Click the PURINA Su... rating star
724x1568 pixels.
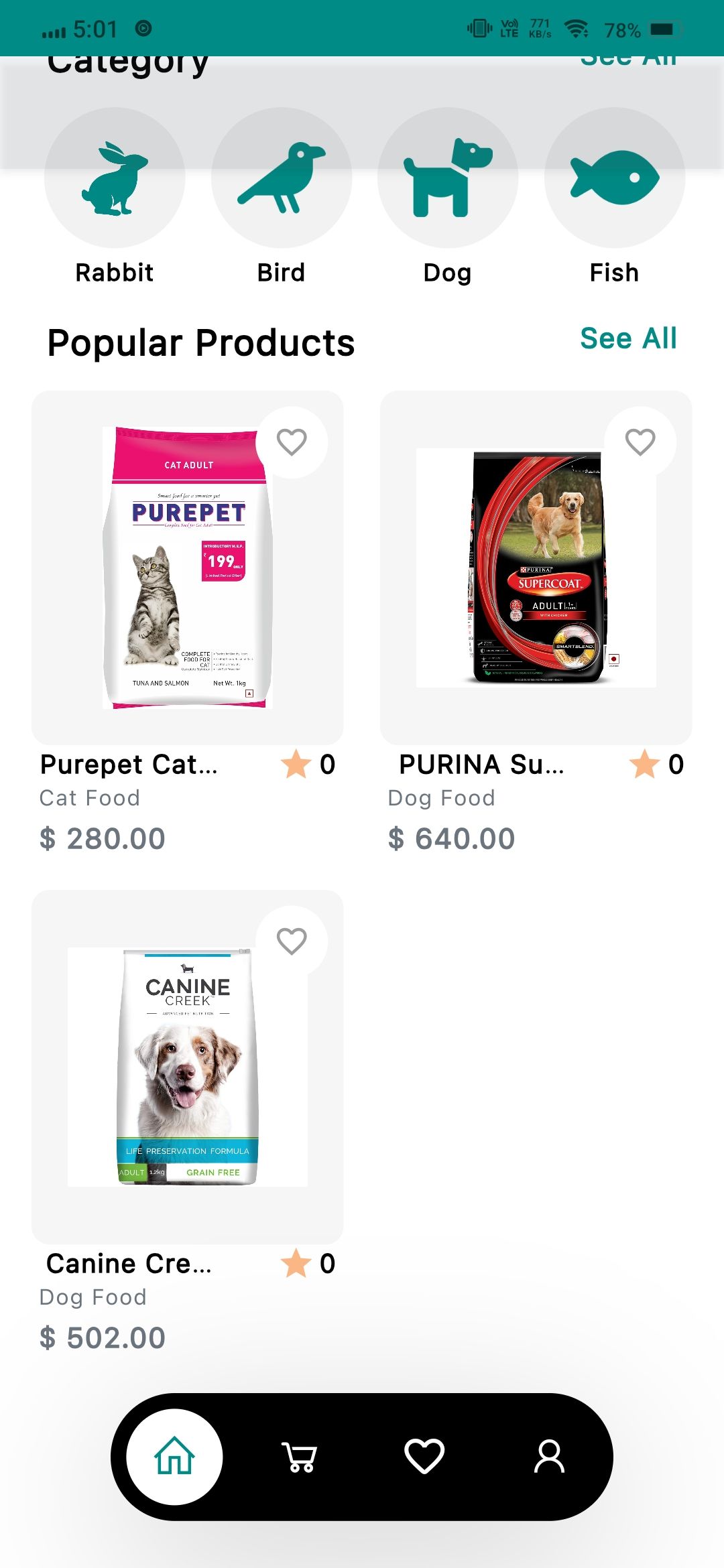645,765
